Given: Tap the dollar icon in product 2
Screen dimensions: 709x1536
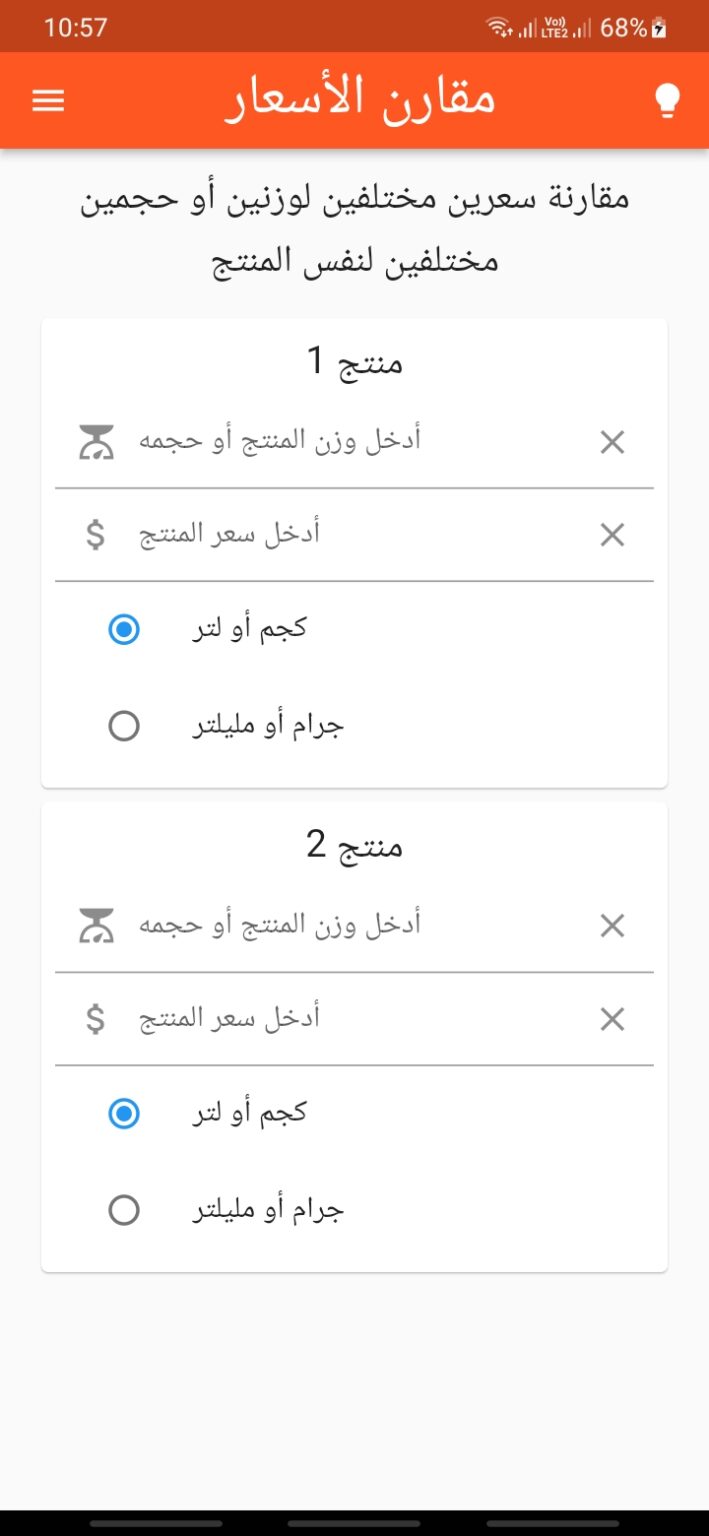Looking at the screenshot, I should tap(96, 1019).
